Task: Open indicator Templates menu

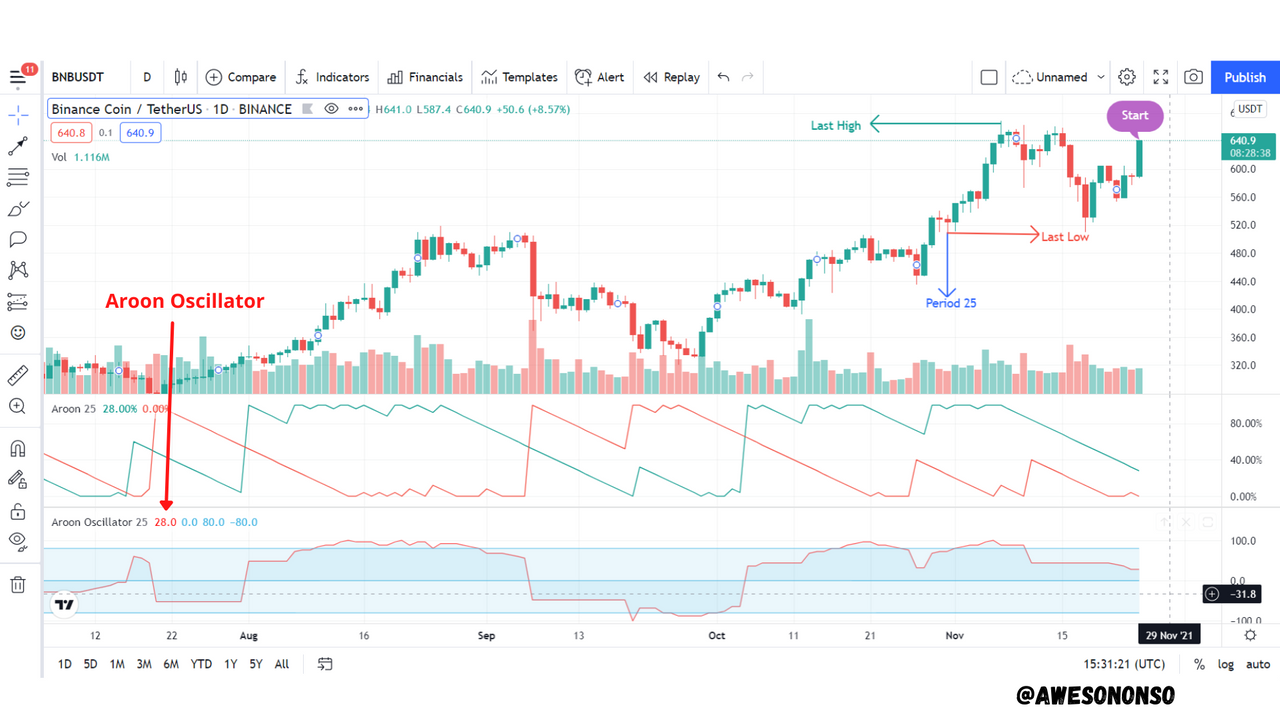Action: 519,77
